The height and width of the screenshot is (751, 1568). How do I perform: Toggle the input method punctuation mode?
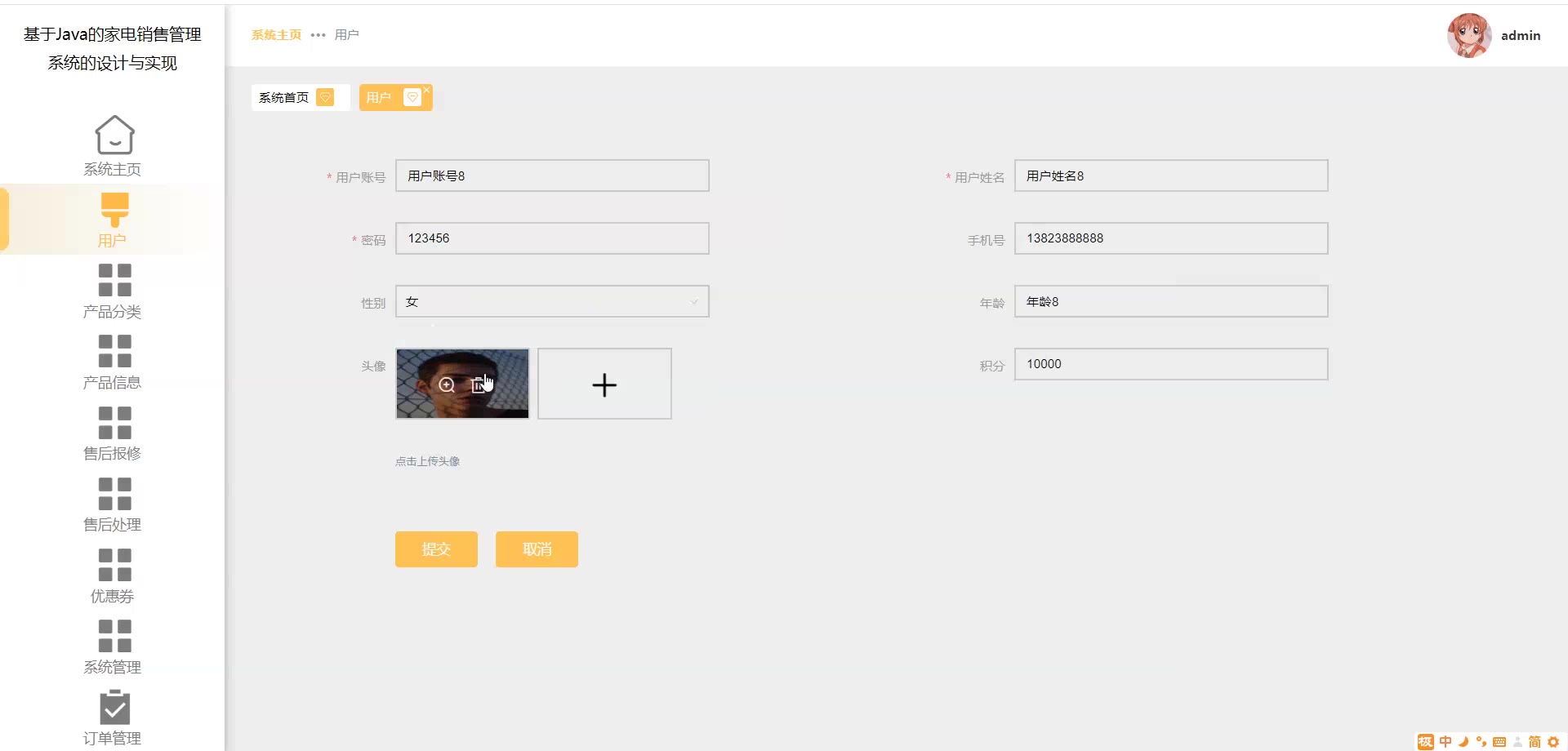[1481, 741]
